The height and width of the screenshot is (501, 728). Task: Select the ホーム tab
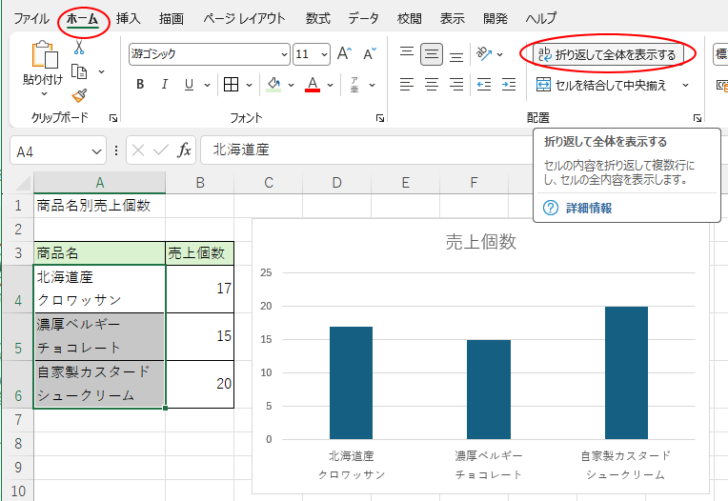pyautogui.click(x=83, y=19)
